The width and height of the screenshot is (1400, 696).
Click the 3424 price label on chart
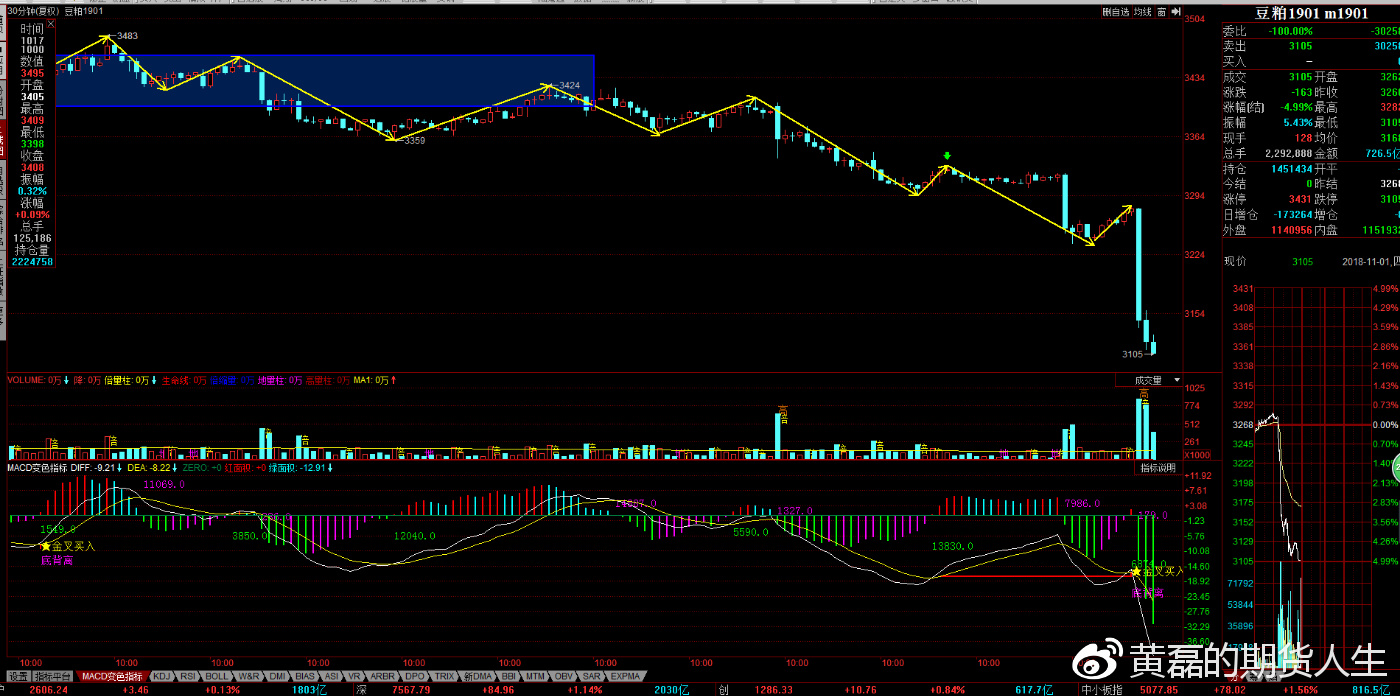point(569,85)
